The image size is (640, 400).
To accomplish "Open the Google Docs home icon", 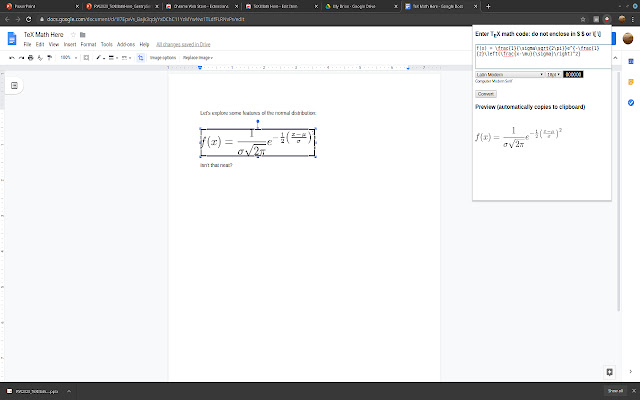I will coord(12,38).
